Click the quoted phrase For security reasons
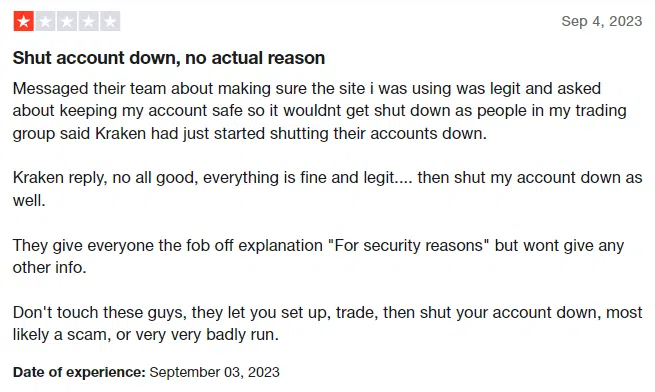 coord(409,245)
